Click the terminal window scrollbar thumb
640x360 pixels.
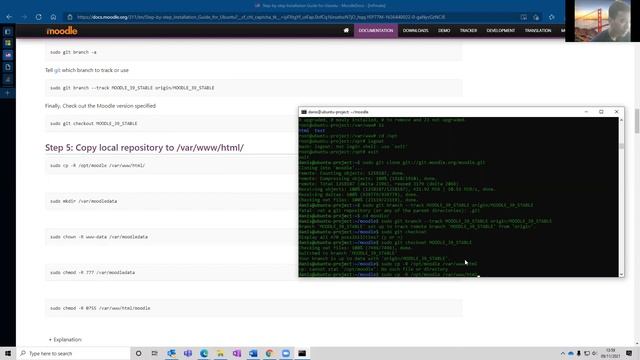pyautogui.click(x=621, y=146)
